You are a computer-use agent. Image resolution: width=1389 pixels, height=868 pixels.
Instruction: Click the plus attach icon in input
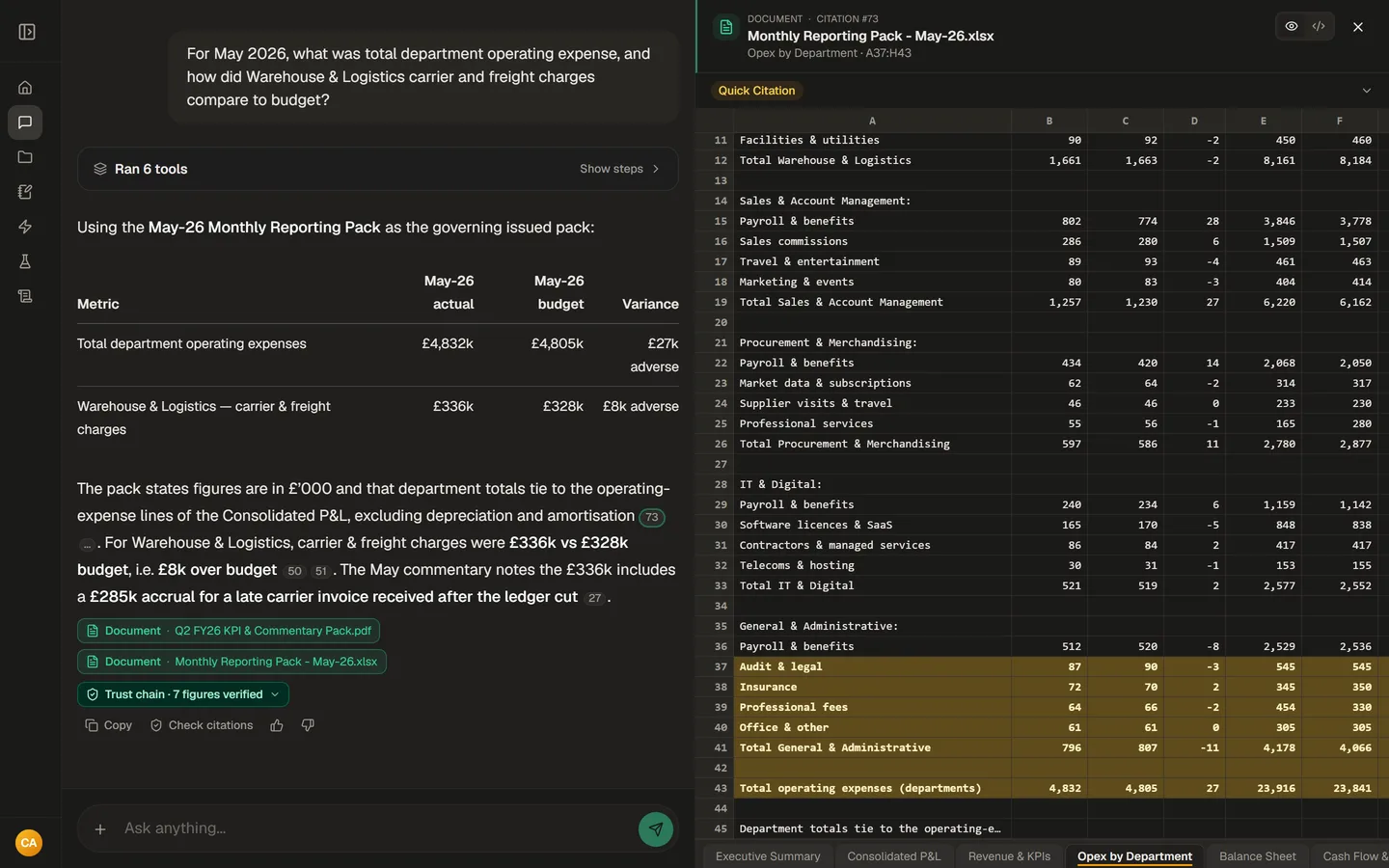pos(100,828)
